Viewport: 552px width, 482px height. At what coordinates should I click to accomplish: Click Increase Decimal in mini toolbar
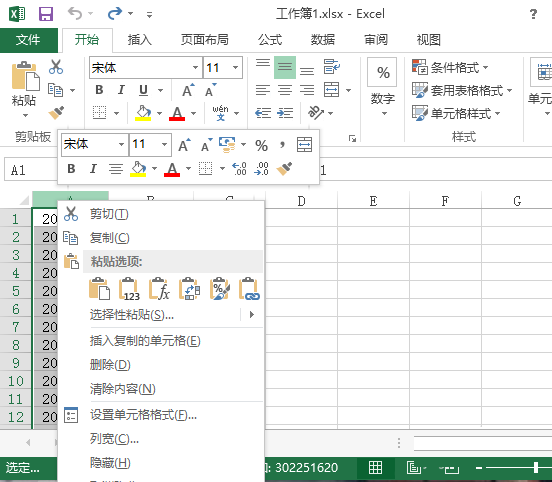coord(239,169)
